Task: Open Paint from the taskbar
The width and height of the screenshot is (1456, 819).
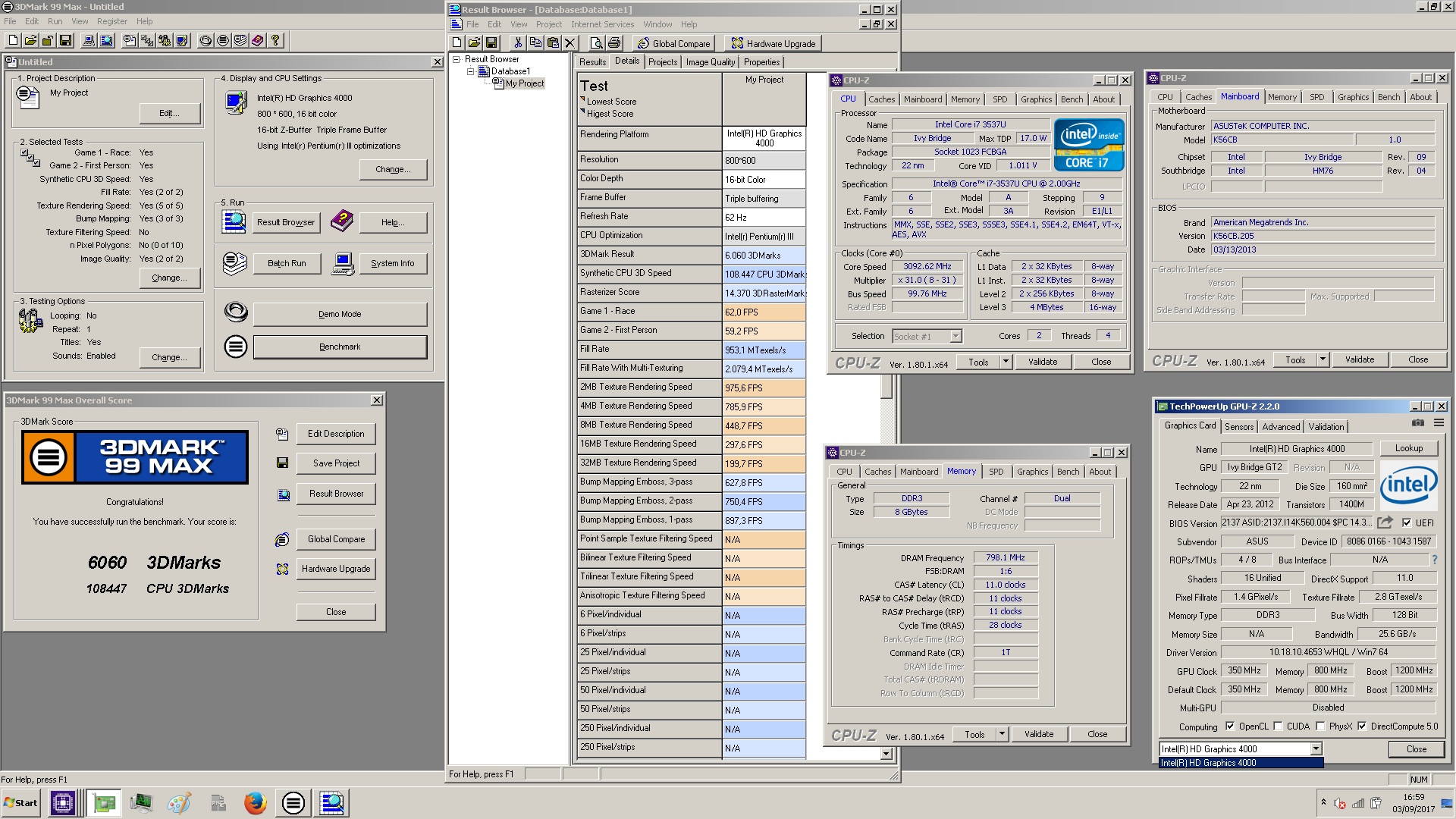Action: pos(179,802)
